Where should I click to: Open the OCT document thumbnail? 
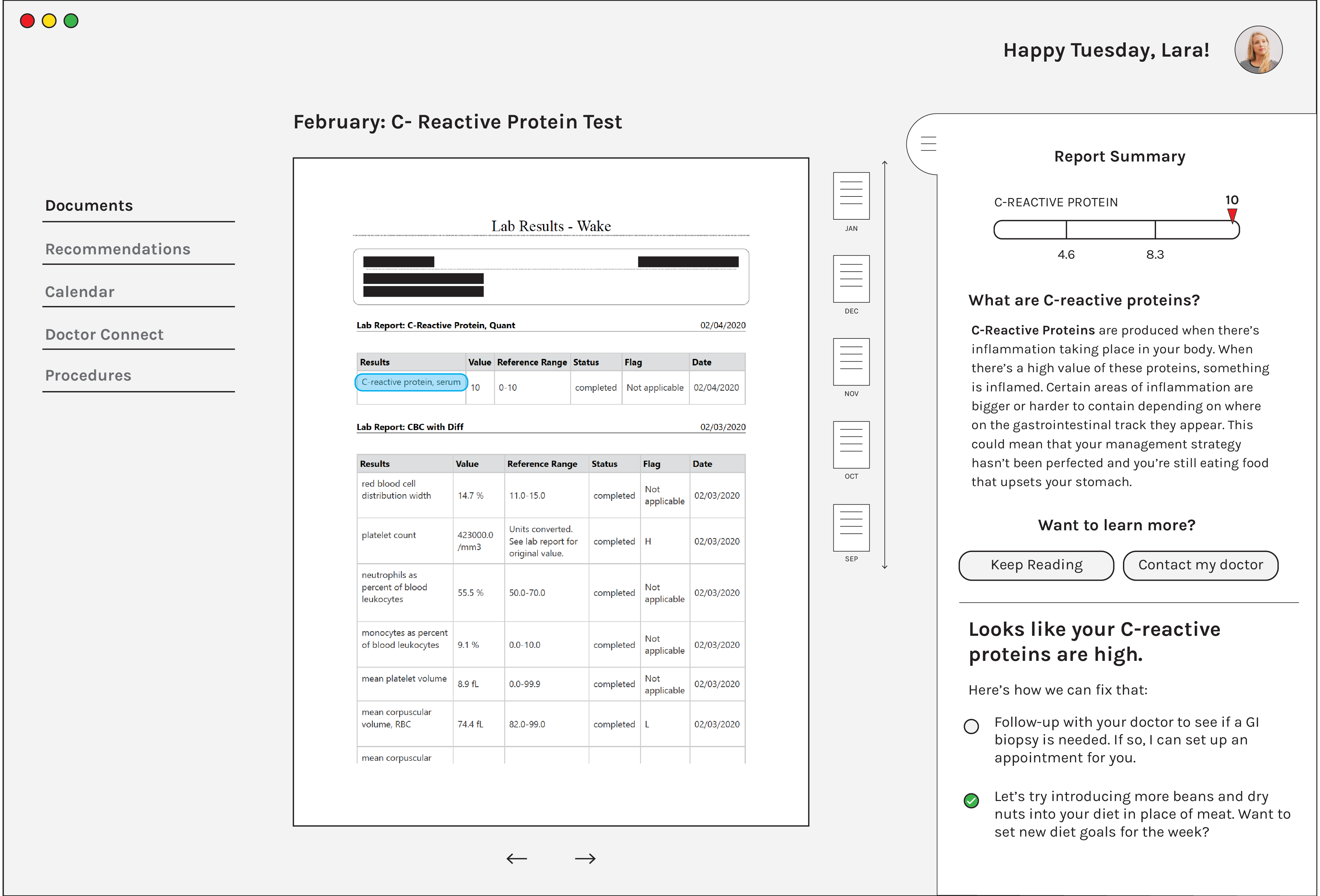[x=851, y=445]
